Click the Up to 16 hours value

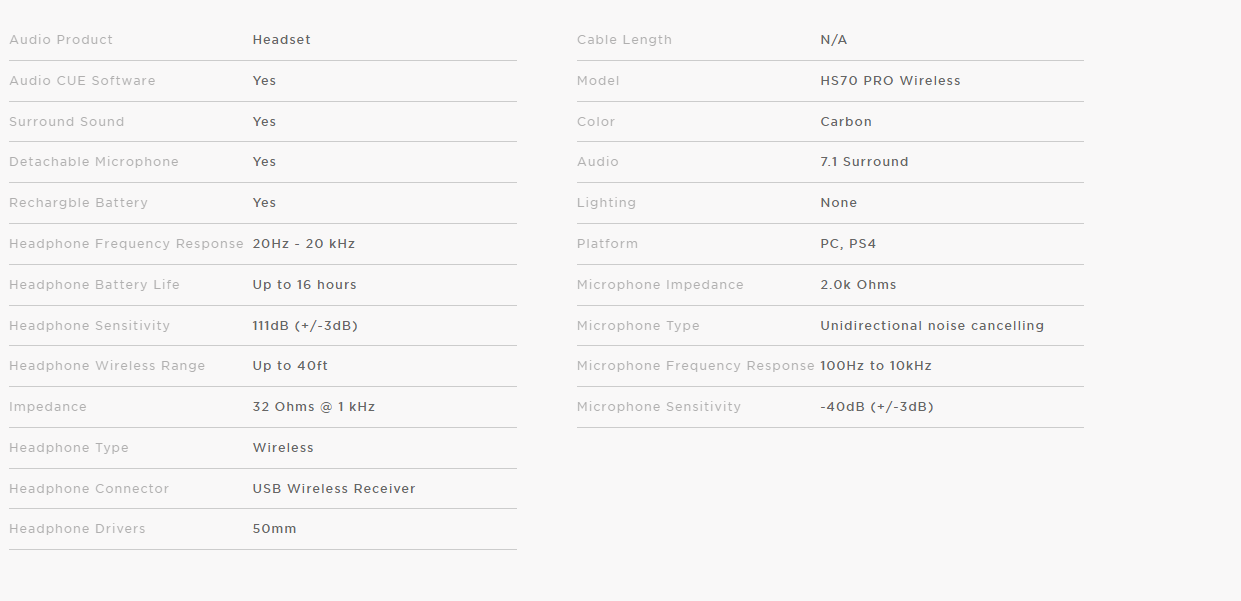pyautogui.click(x=304, y=285)
